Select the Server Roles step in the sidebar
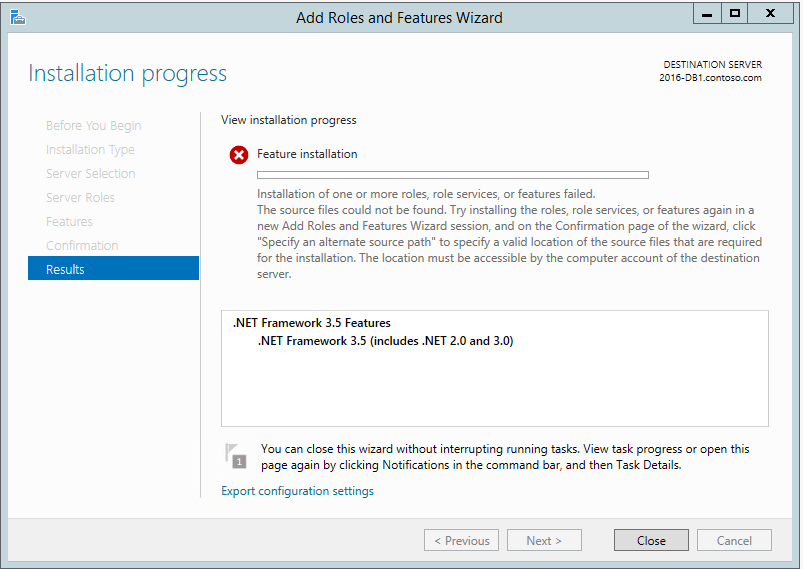 [80, 197]
